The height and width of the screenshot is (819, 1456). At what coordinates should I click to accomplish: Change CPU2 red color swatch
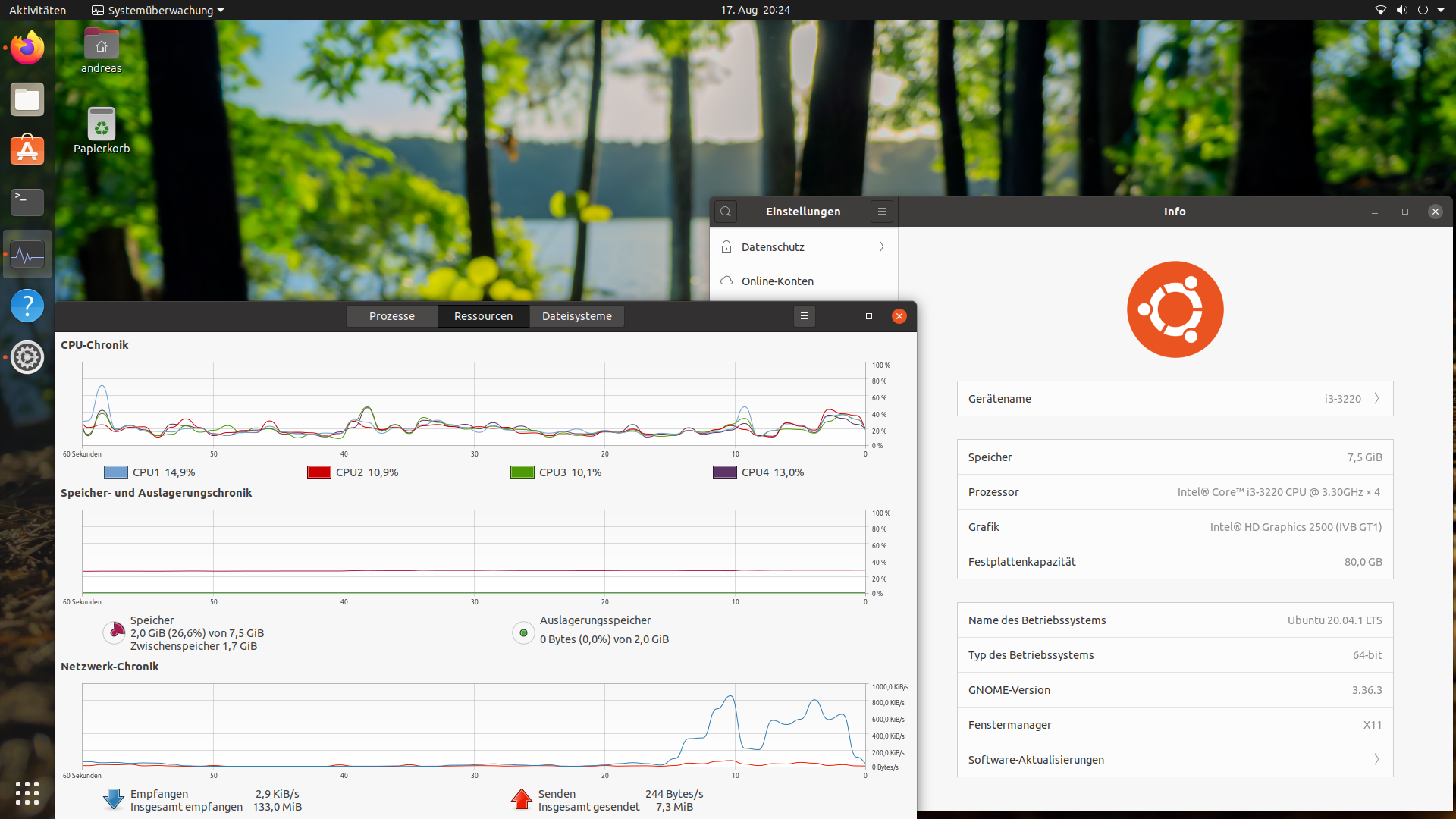(319, 472)
